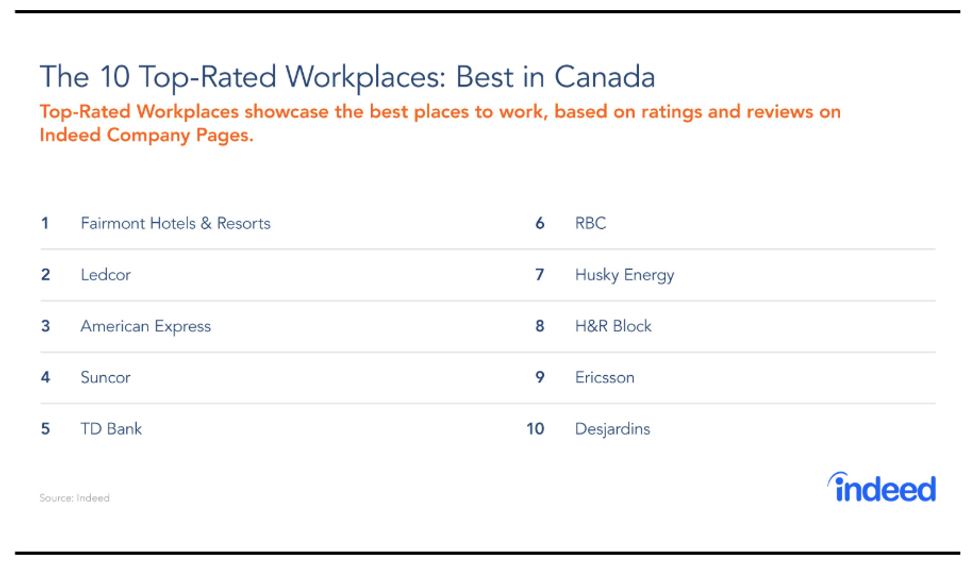The image size is (980, 565).
Task: Click the American Express entry
Action: [145, 326]
